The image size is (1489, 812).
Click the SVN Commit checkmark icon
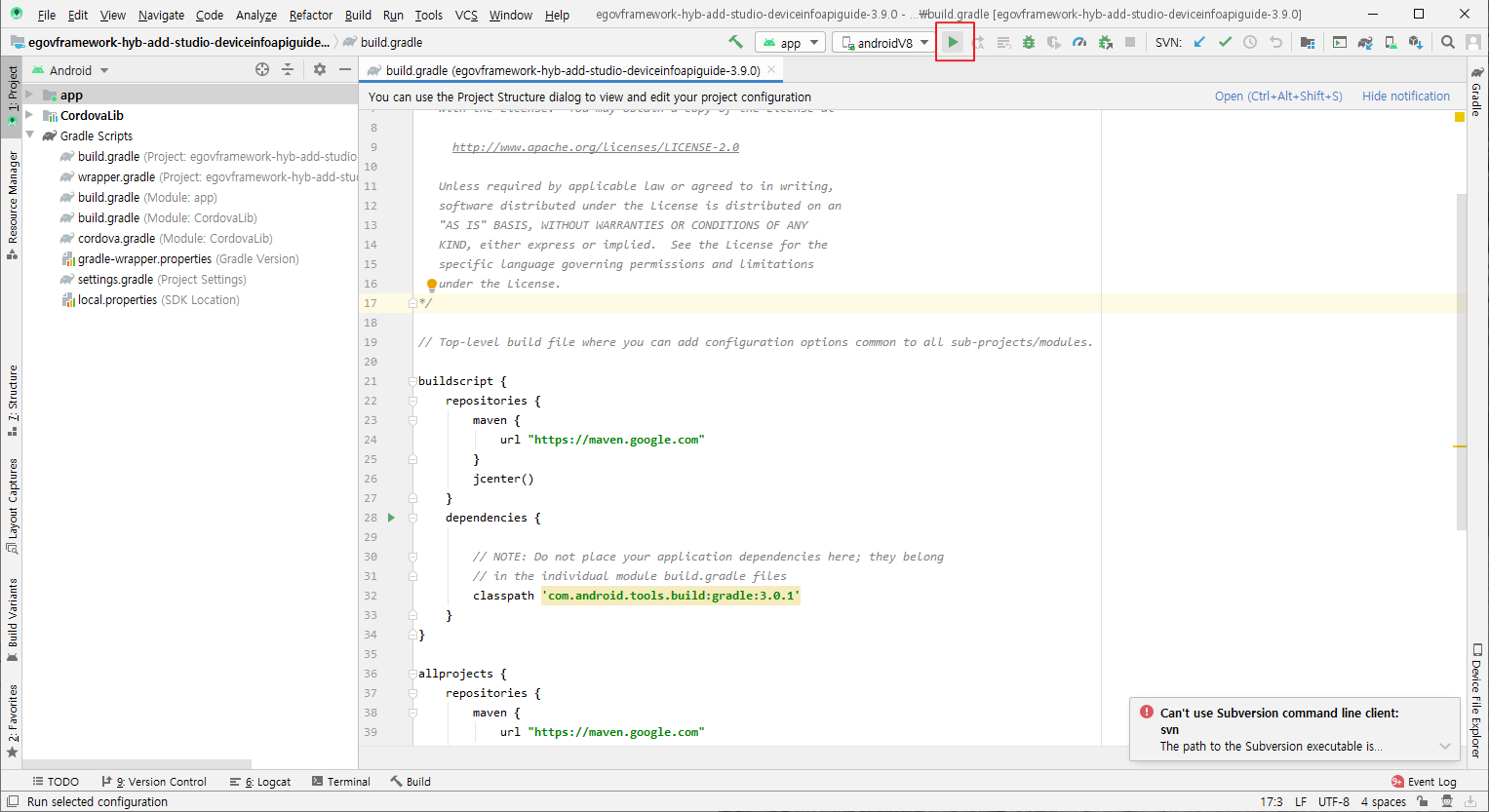pyautogui.click(x=1225, y=42)
